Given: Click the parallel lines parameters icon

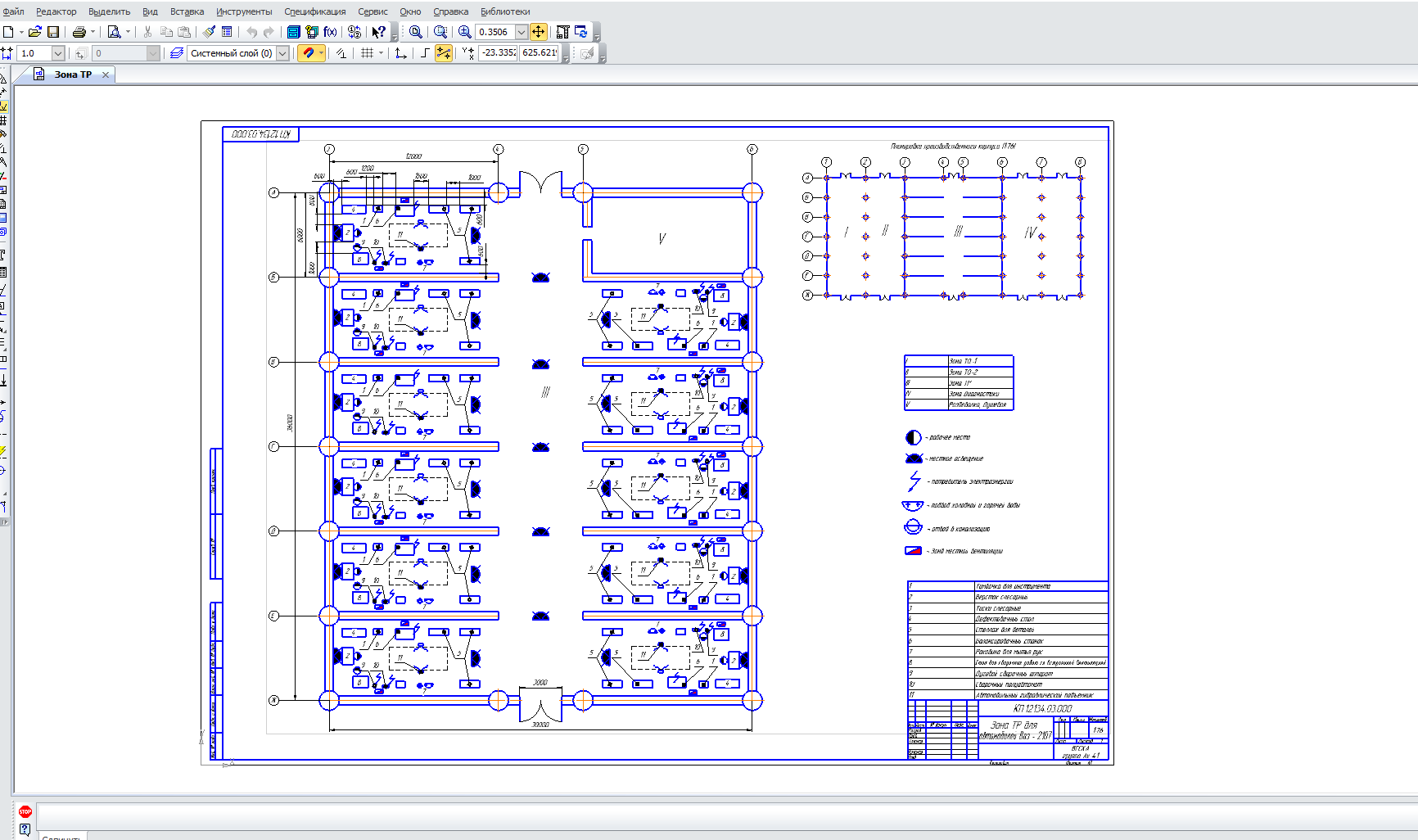Looking at the screenshot, I should point(341,53).
